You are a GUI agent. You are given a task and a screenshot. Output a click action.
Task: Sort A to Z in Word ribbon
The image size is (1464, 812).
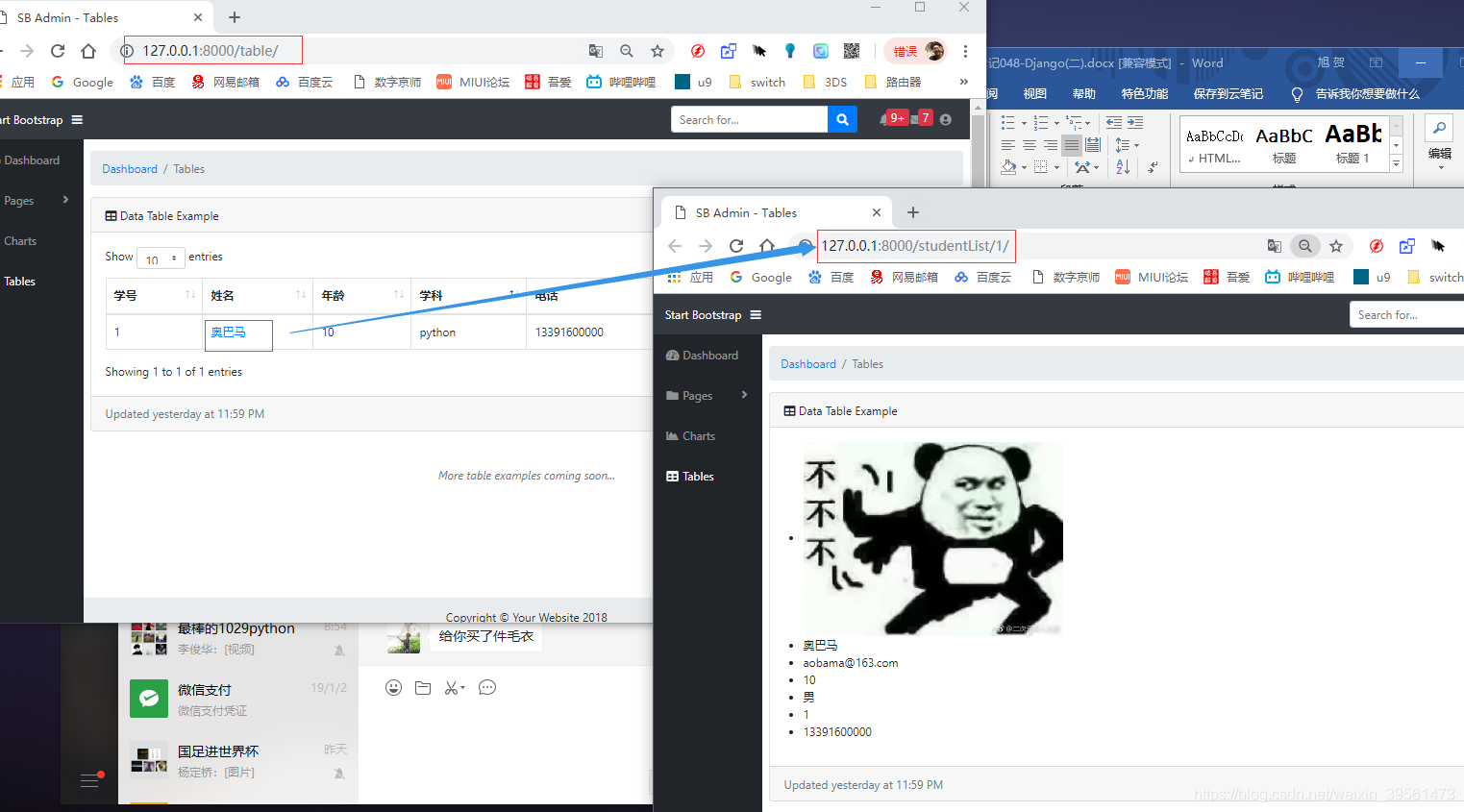[x=1123, y=167]
